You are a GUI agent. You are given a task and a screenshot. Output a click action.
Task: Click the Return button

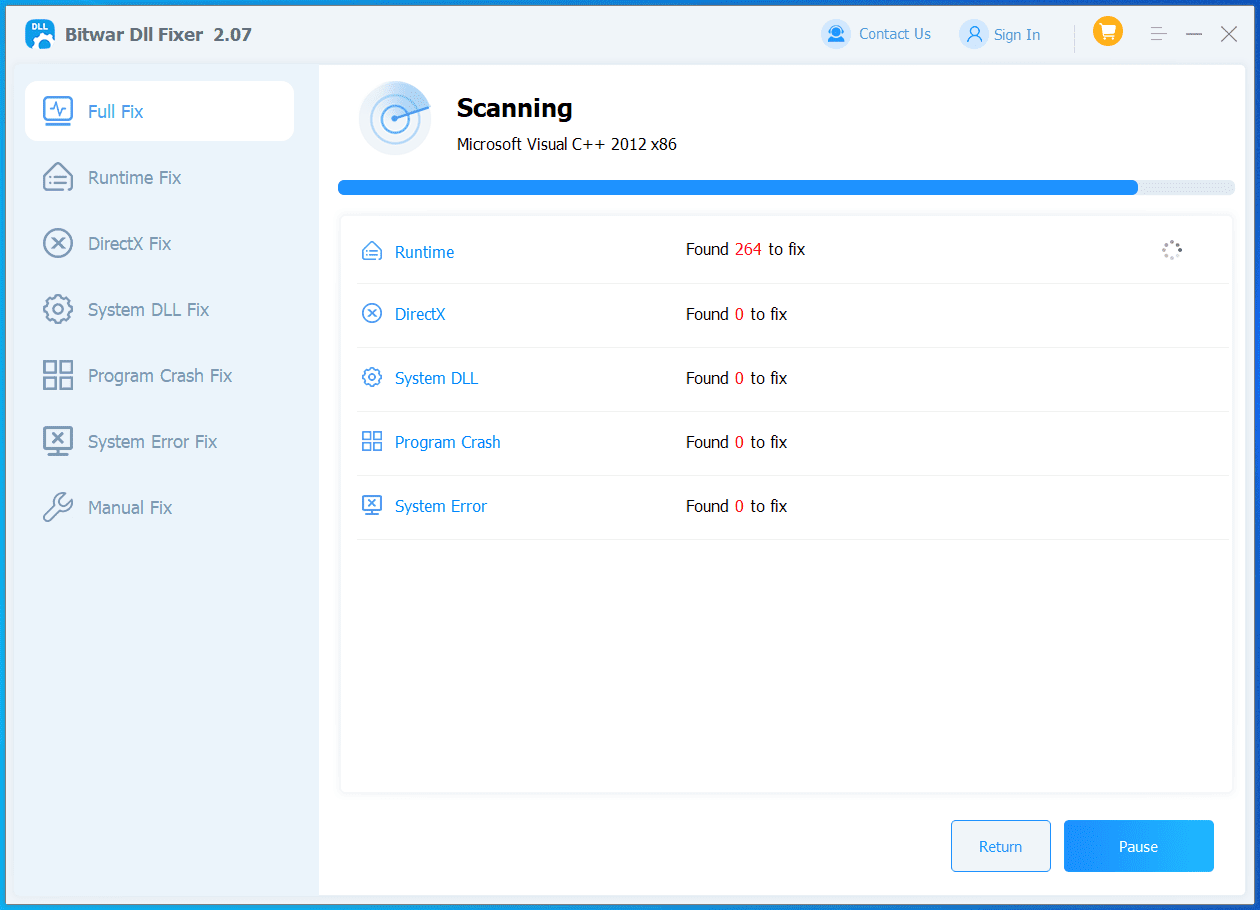[1001, 846]
